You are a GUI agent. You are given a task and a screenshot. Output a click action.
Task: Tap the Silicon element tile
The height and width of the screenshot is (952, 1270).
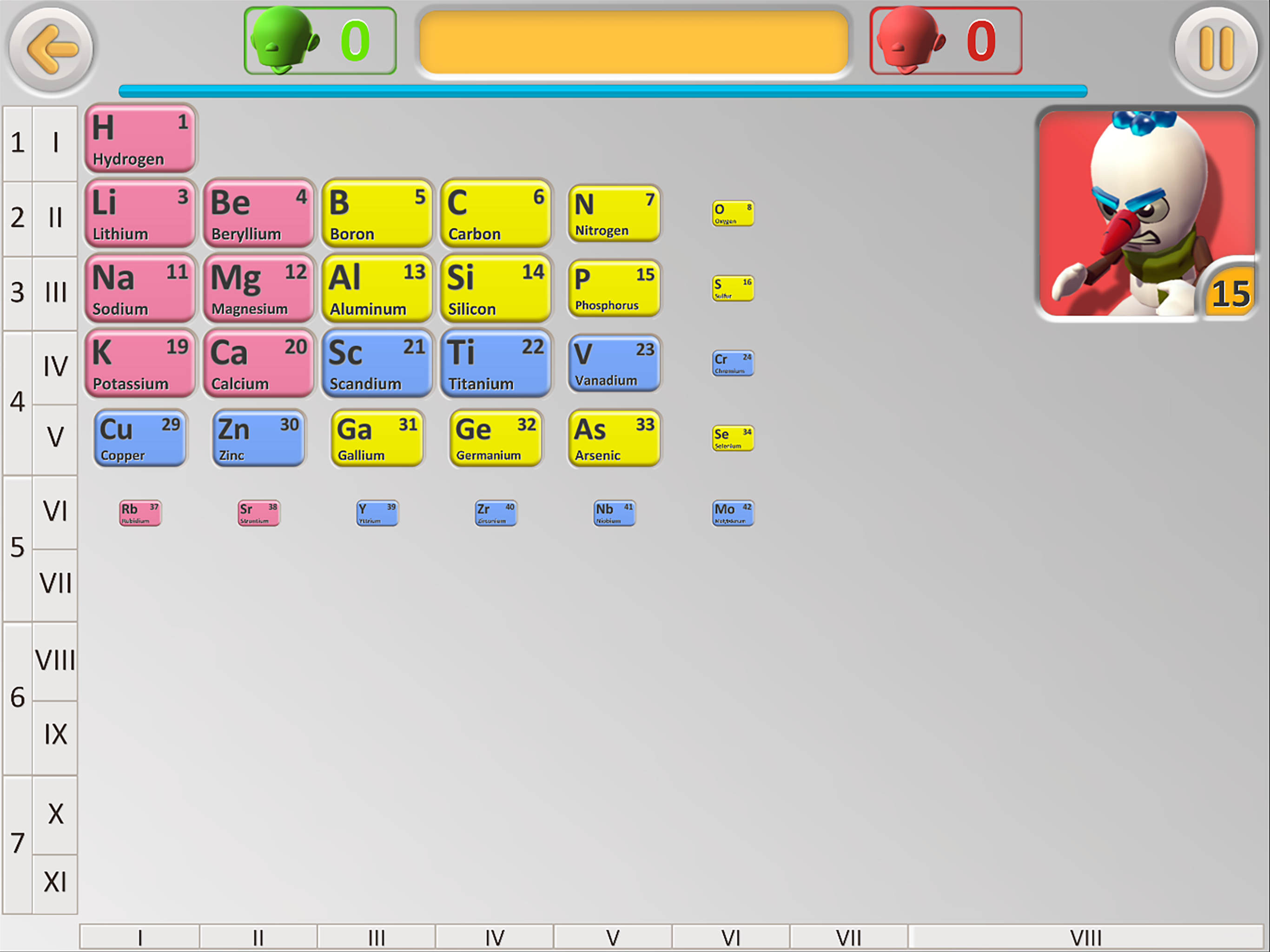[496, 288]
